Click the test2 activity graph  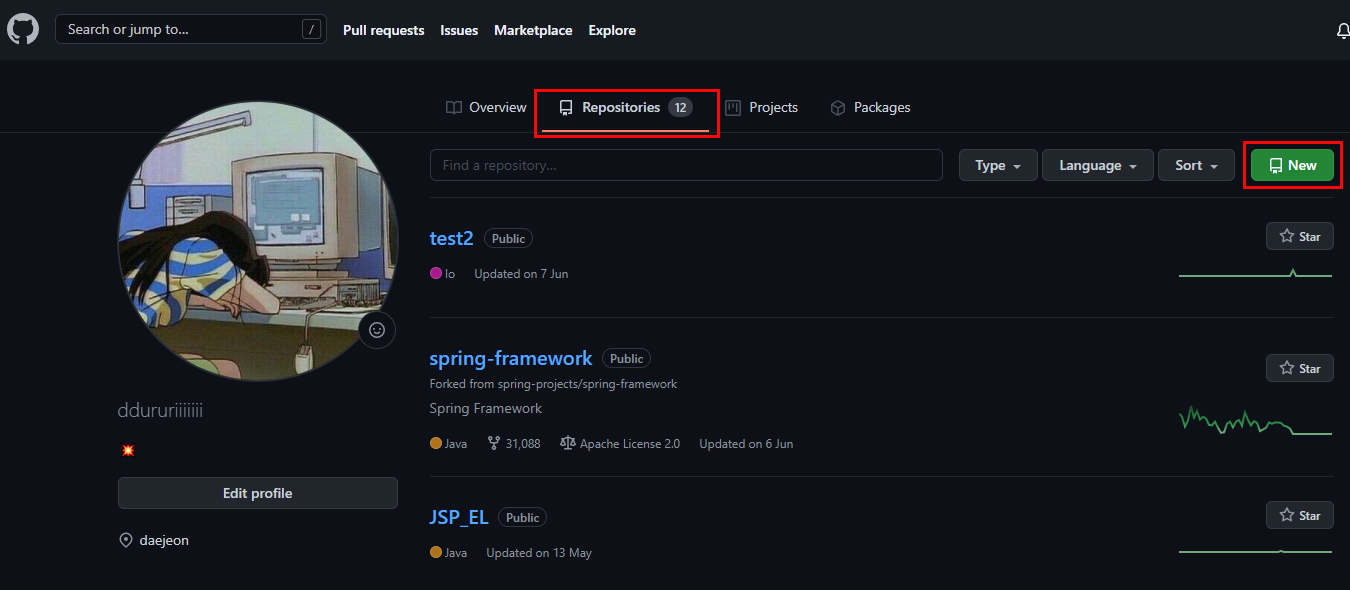1255,273
